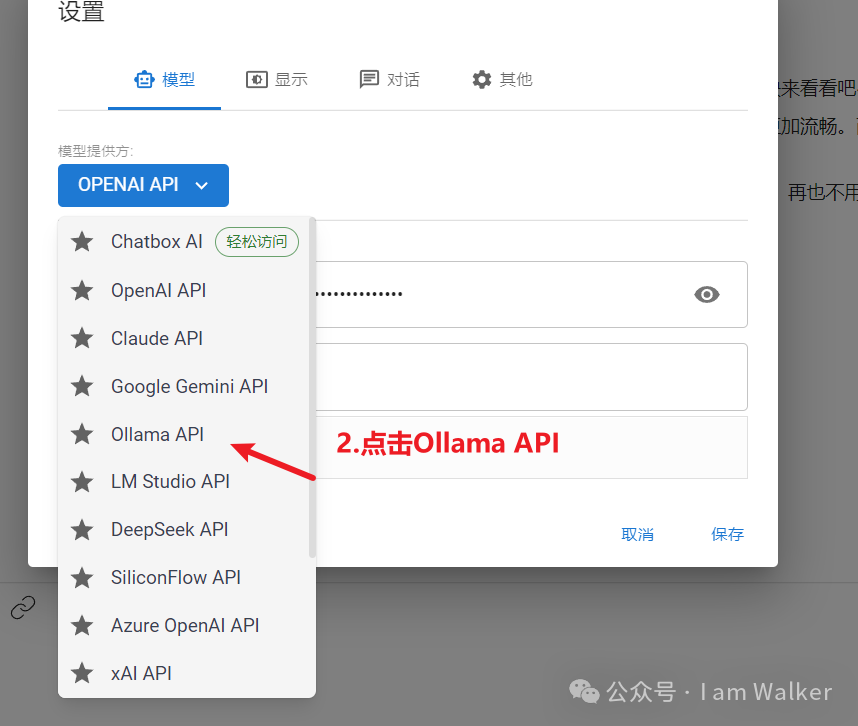
Task: Pick LM Studio API option
Action: 187,482
